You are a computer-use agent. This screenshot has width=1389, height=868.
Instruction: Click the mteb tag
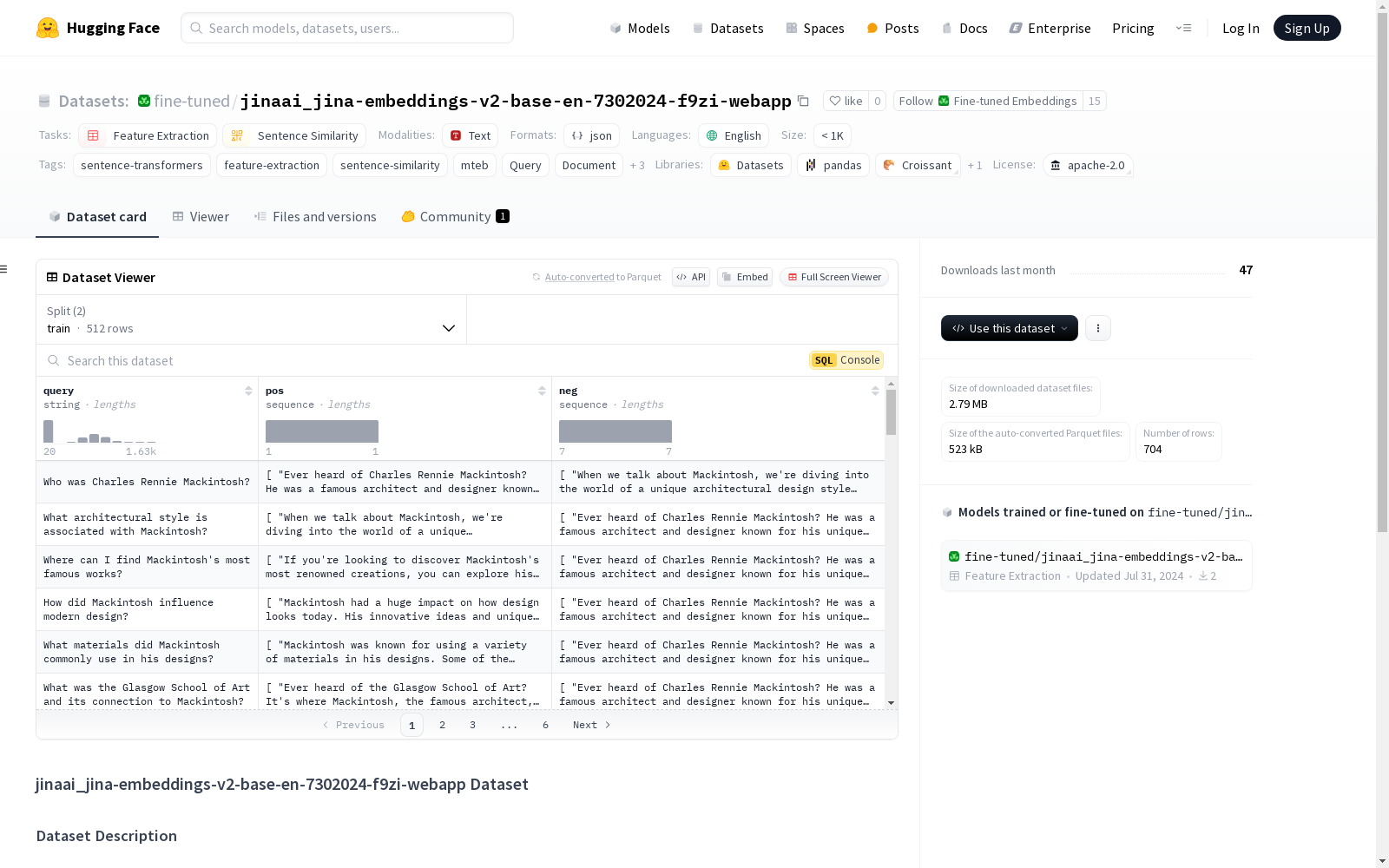(x=475, y=165)
